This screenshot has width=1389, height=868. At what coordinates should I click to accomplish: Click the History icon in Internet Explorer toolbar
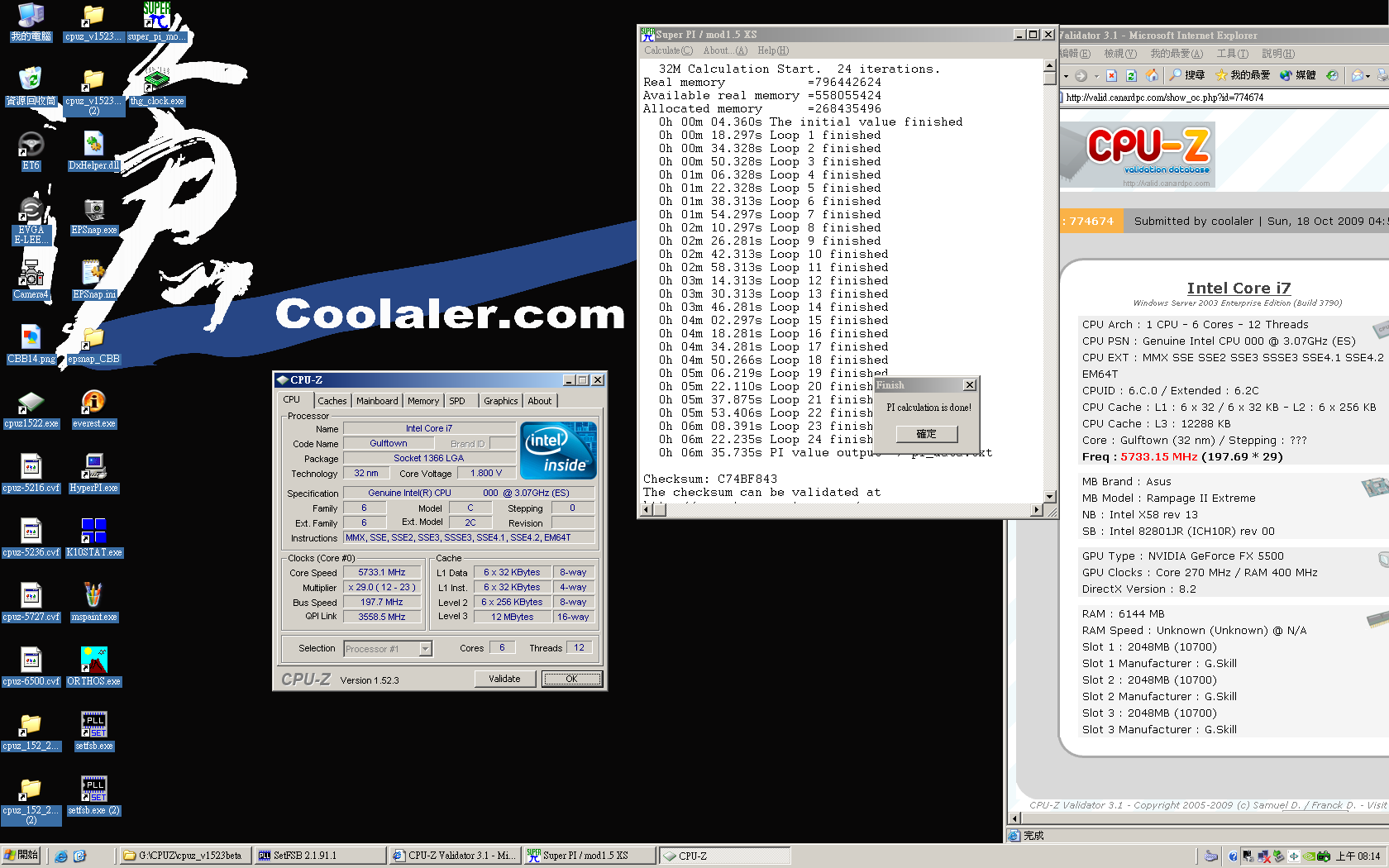pyautogui.click(x=1332, y=75)
